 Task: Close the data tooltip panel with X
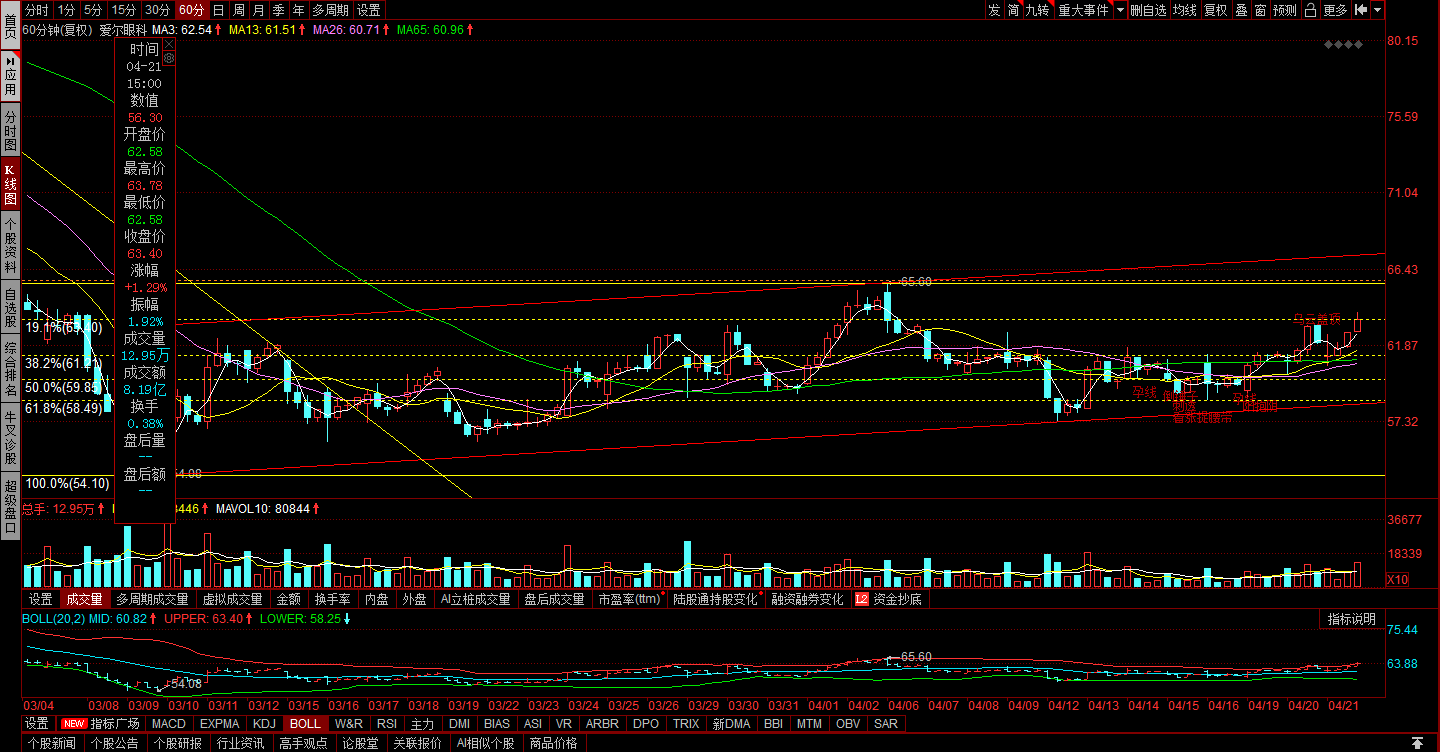[168, 45]
